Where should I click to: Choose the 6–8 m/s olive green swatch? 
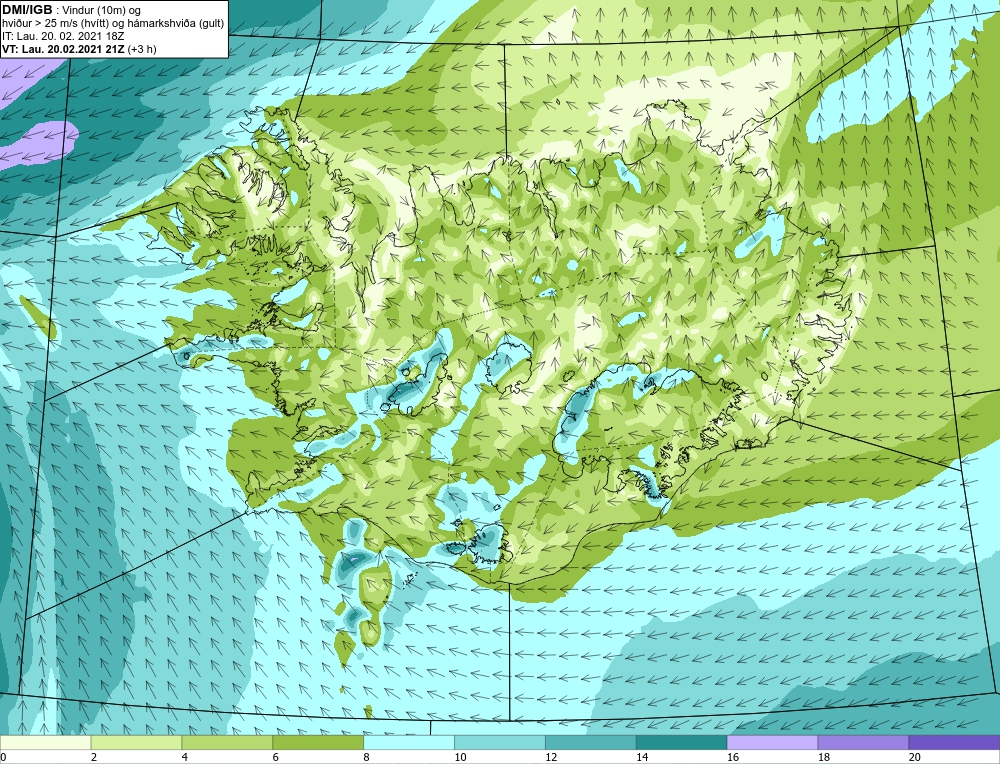[x=318, y=742]
